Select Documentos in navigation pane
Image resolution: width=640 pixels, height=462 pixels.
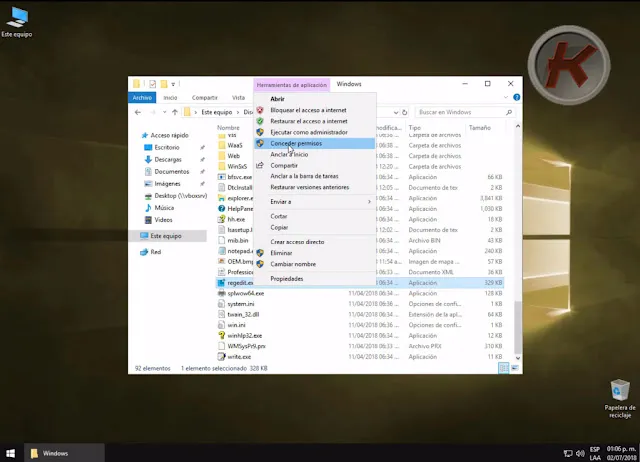pos(171,171)
